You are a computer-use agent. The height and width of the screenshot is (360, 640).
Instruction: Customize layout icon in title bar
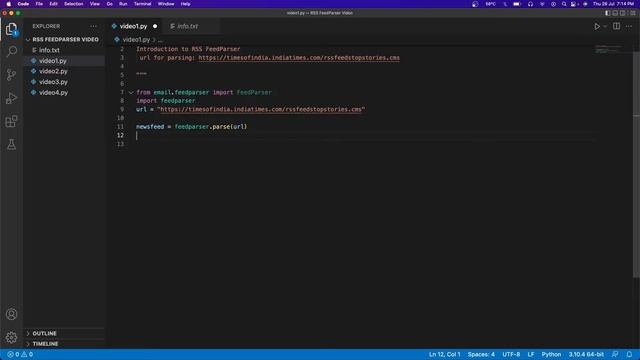pyautogui.click(x=633, y=13)
